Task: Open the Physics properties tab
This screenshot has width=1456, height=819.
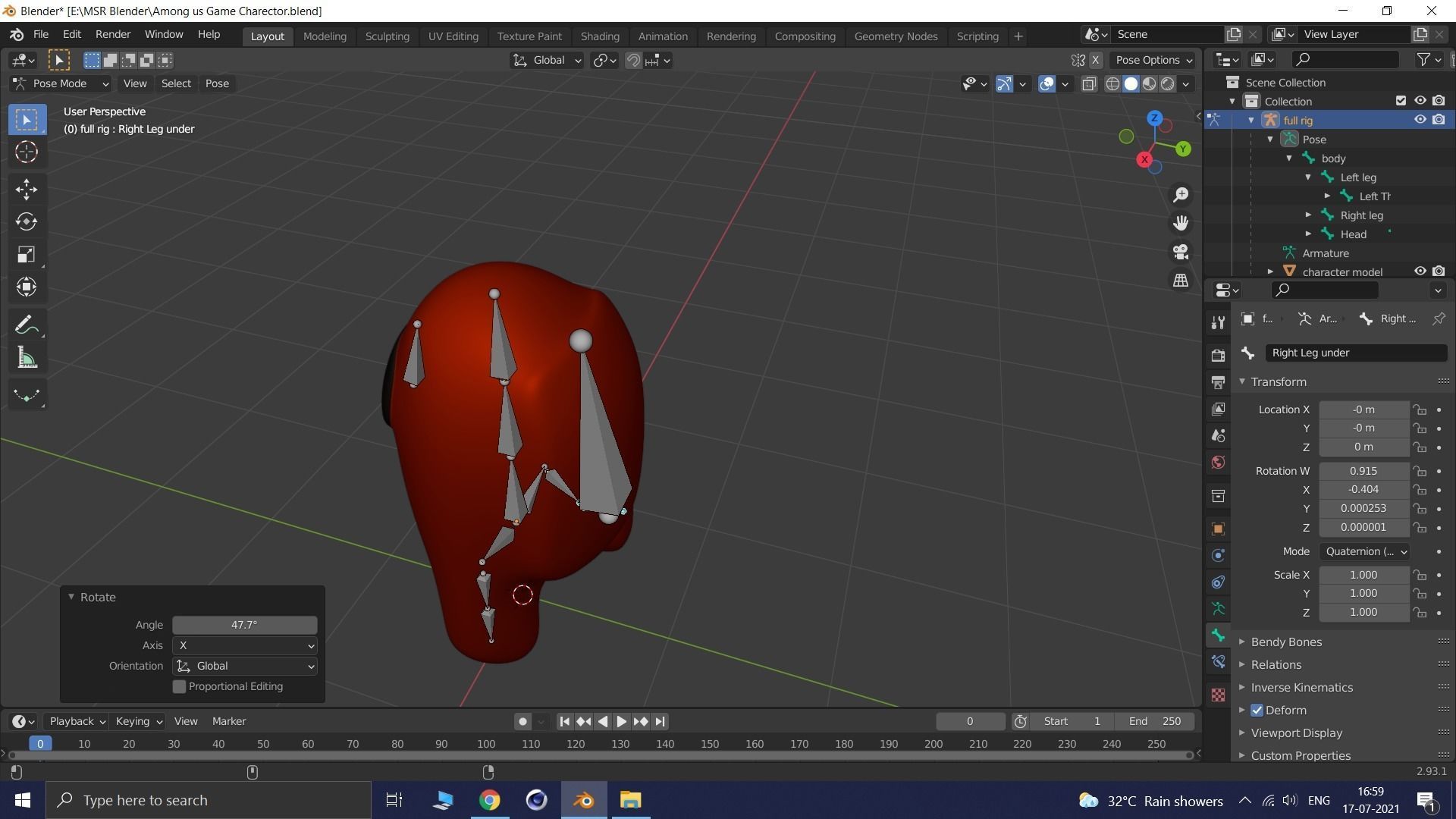Action: [1218, 556]
